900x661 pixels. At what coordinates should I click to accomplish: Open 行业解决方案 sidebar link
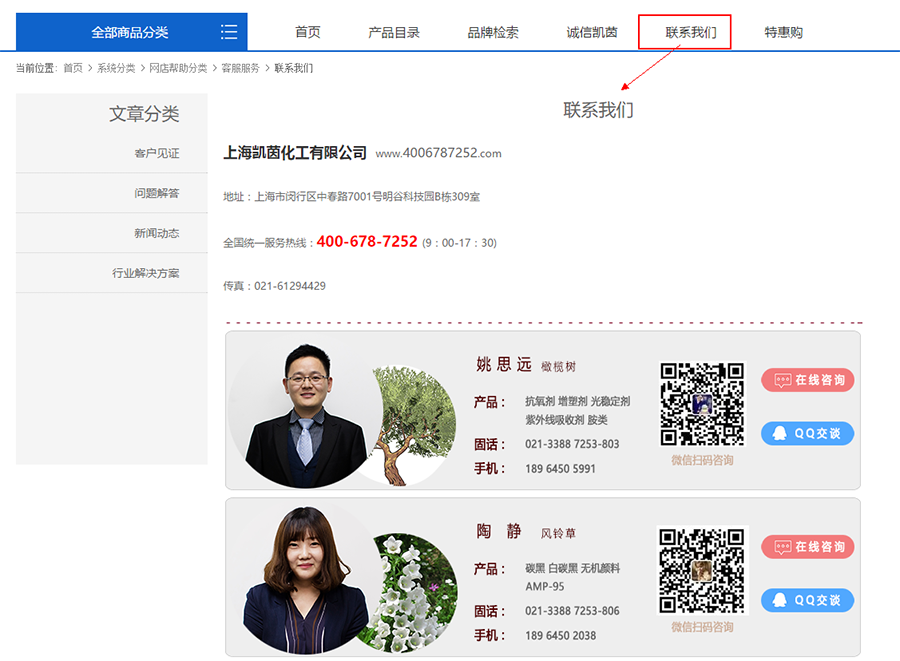(146, 273)
